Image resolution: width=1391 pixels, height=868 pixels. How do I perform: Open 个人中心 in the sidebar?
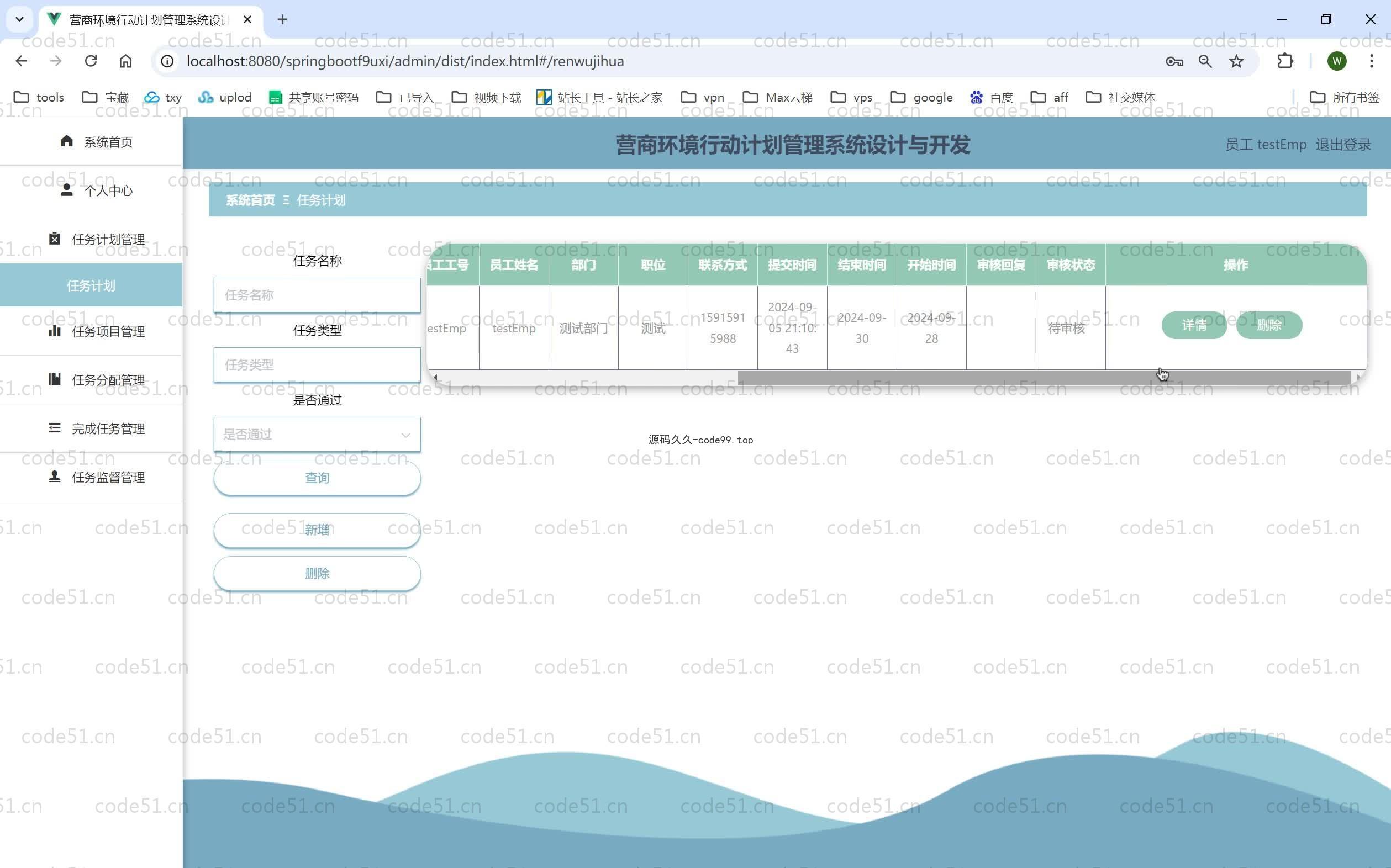point(91,190)
